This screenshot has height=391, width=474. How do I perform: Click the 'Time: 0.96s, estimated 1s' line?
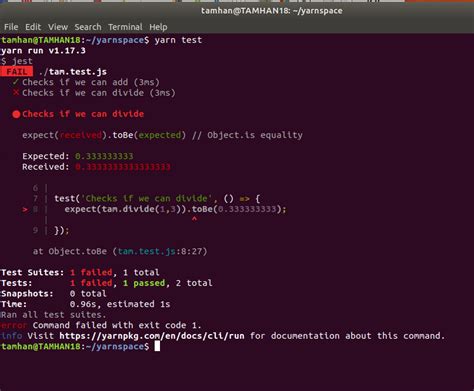click(85, 304)
